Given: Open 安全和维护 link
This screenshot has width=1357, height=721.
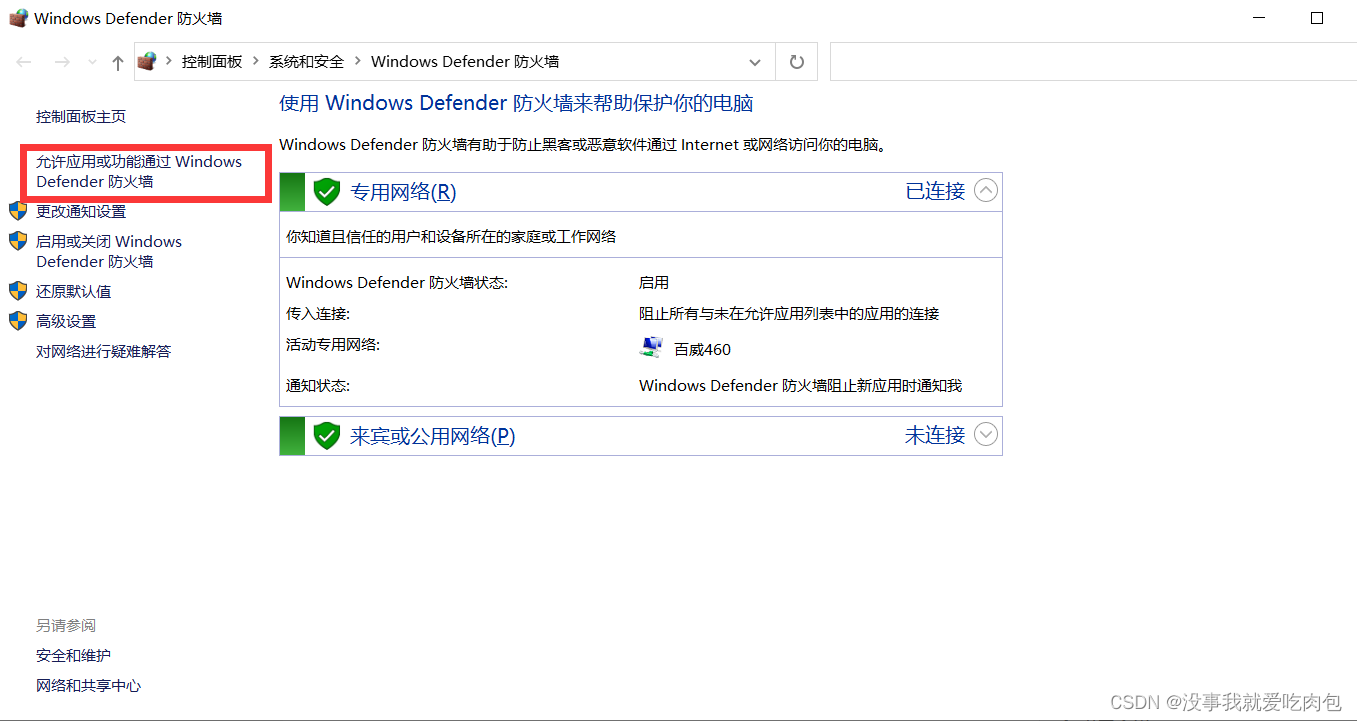Looking at the screenshot, I should click(x=74, y=655).
